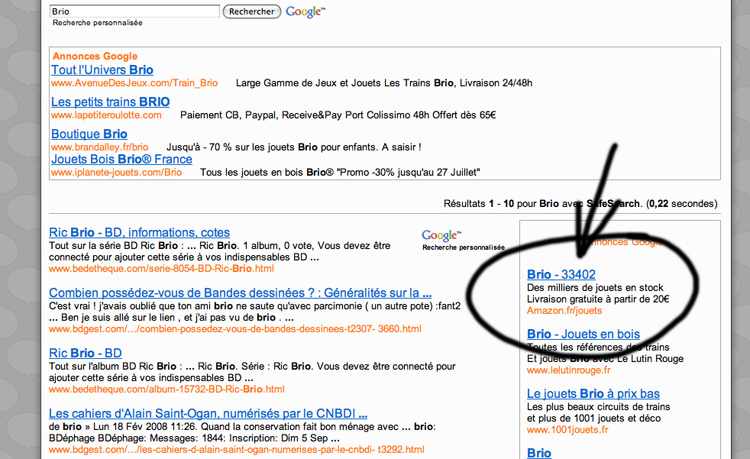Open Les petits trains BRIO link
The height and width of the screenshot is (459, 750).
click(x=110, y=102)
